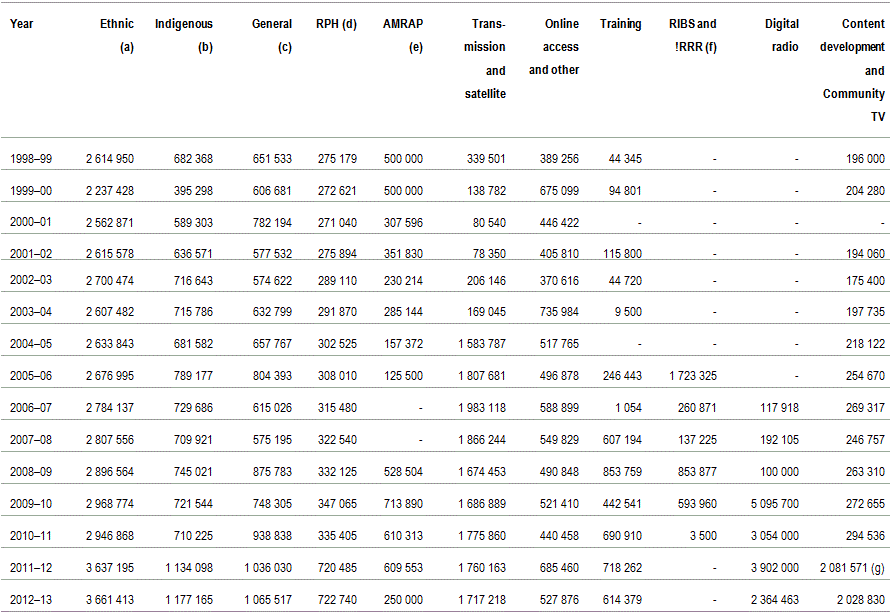Select the Online access and other header
This screenshot has height=615, width=891.
coord(555,47)
